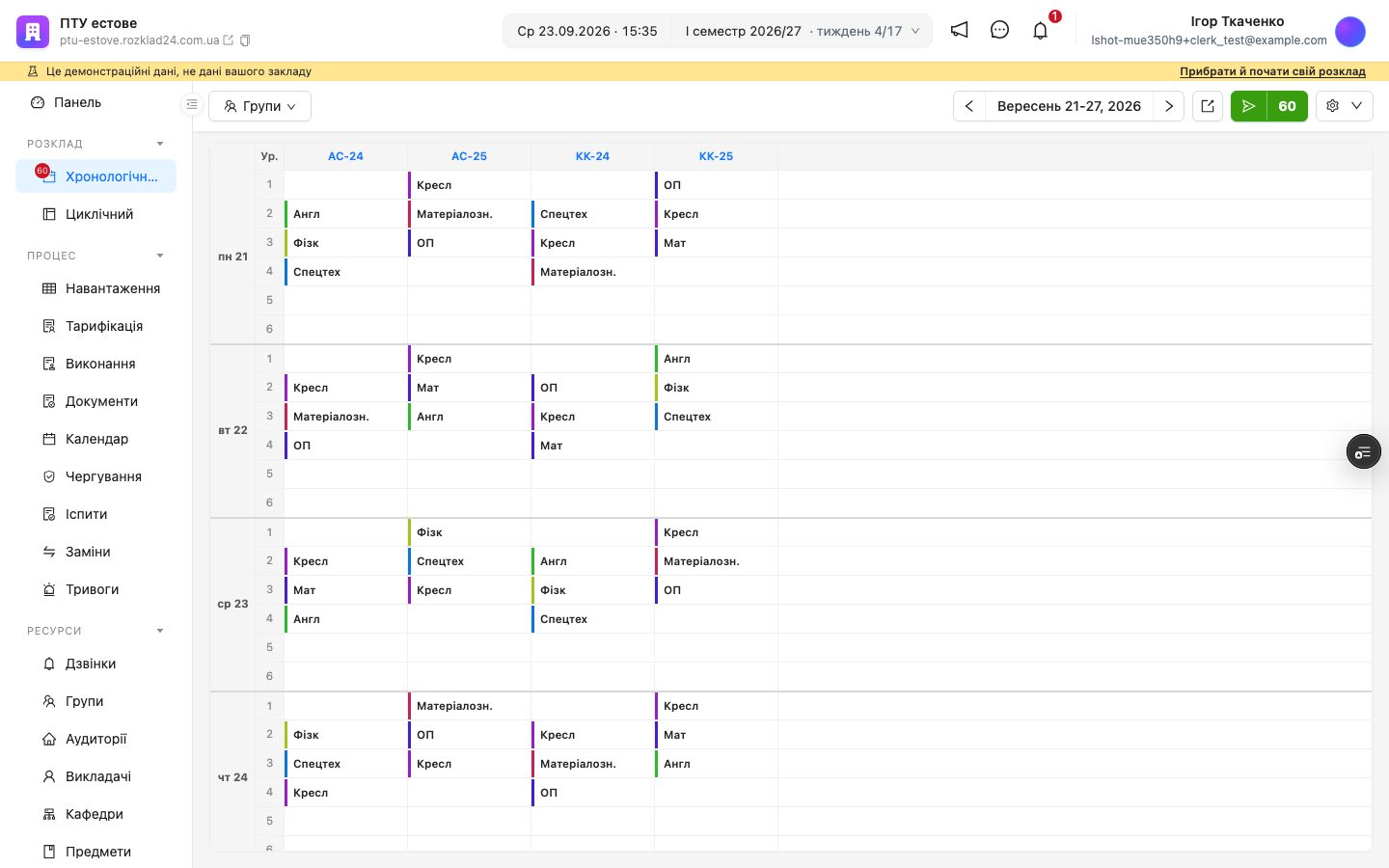Open Навантаження page

(96, 288)
